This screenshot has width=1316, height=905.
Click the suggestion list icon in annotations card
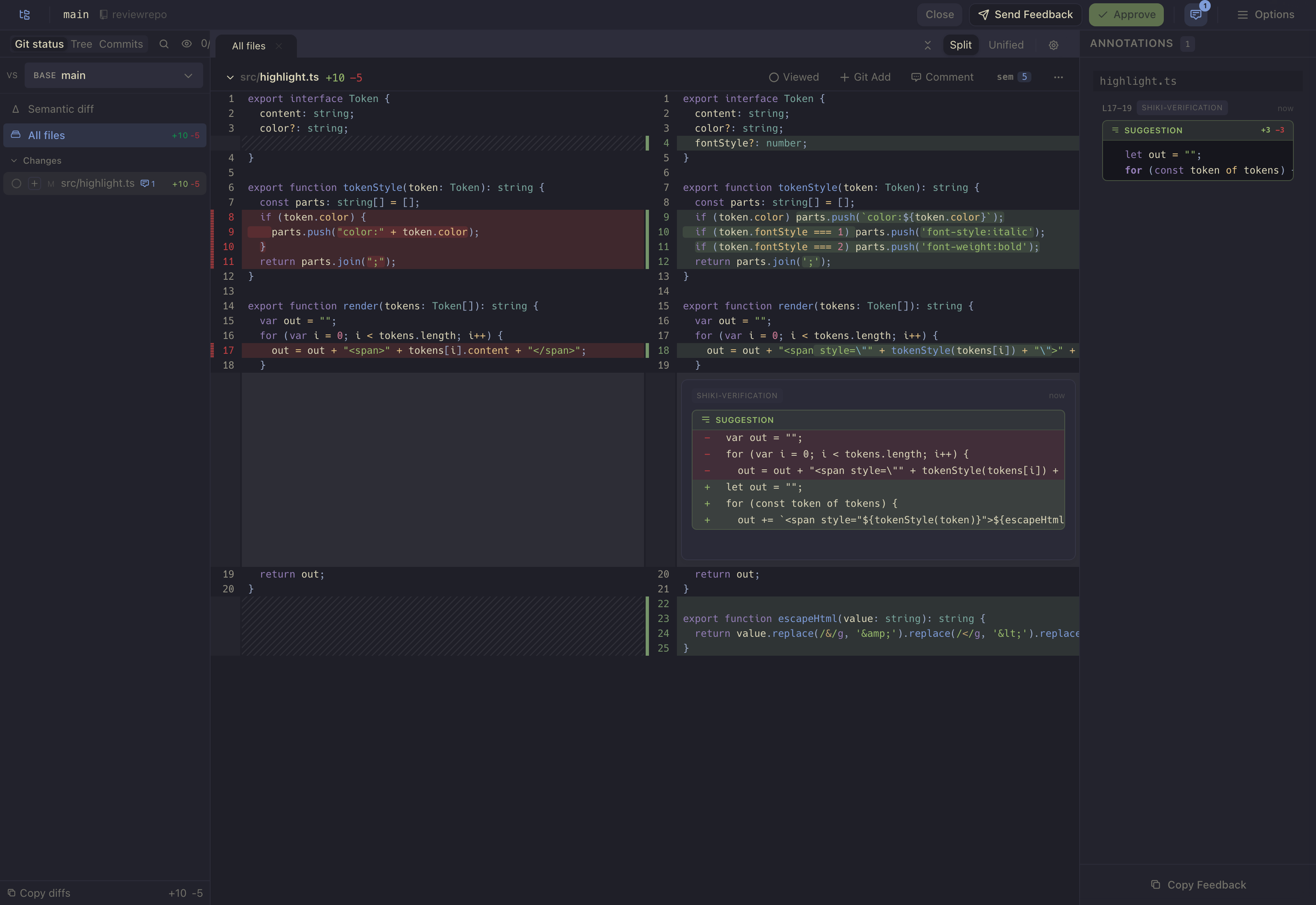click(x=1115, y=130)
